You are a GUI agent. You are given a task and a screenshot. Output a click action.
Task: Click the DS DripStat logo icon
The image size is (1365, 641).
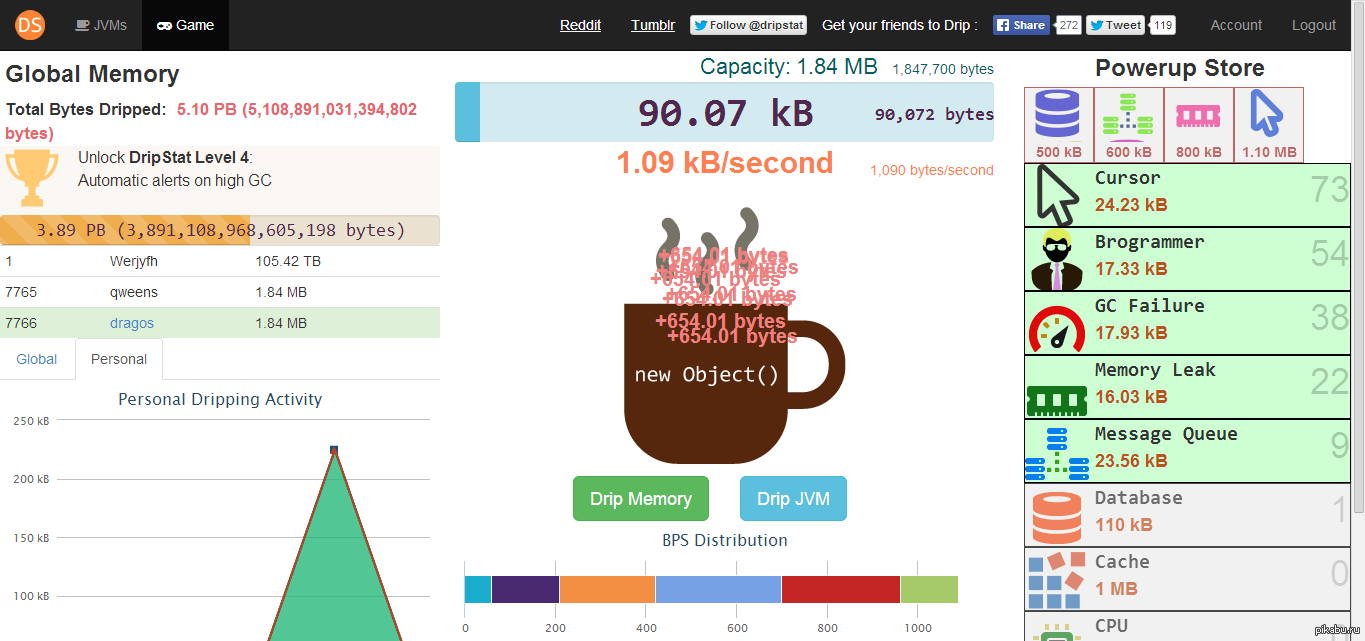tap(31, 25)
